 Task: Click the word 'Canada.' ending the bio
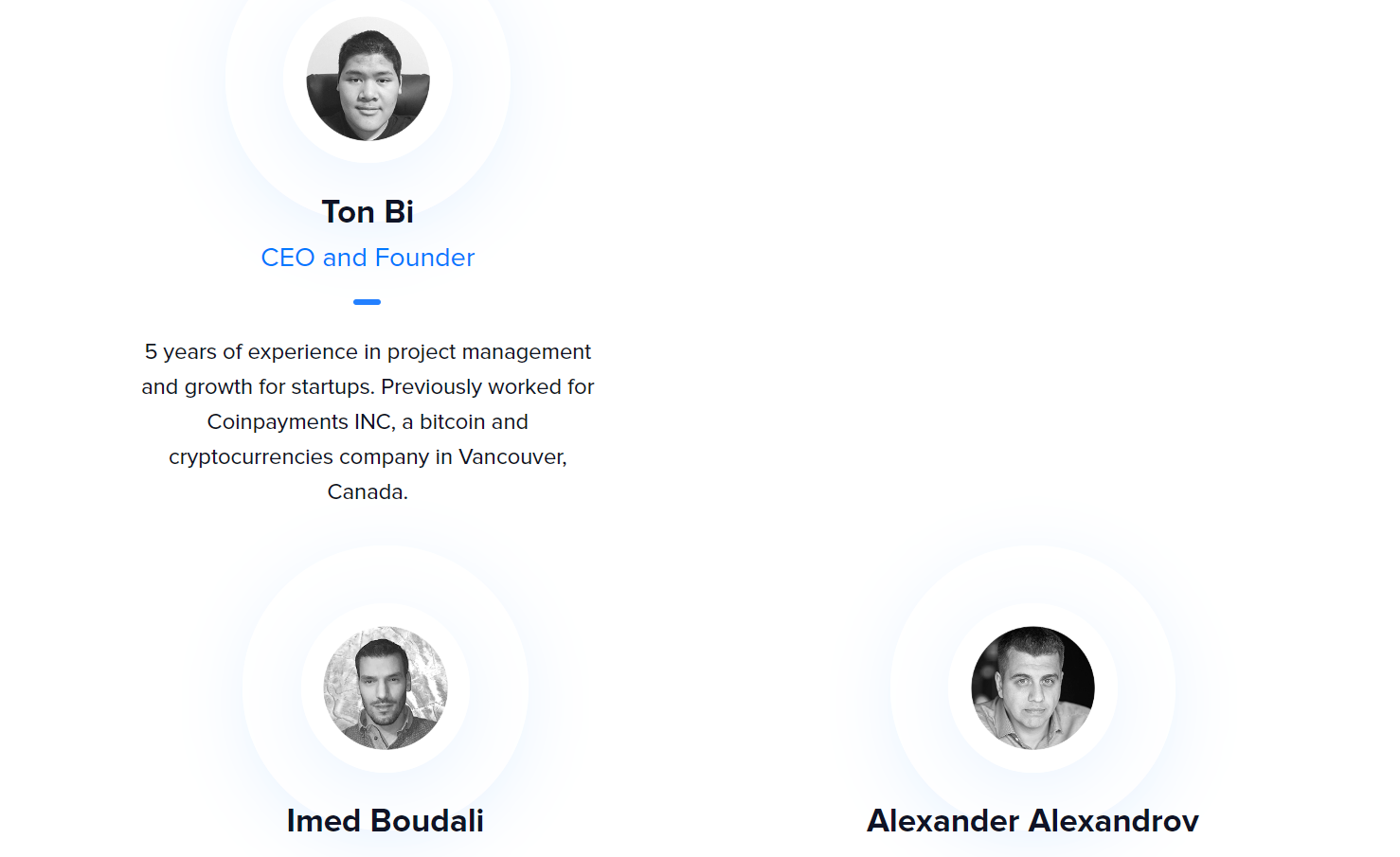(368, 492)
